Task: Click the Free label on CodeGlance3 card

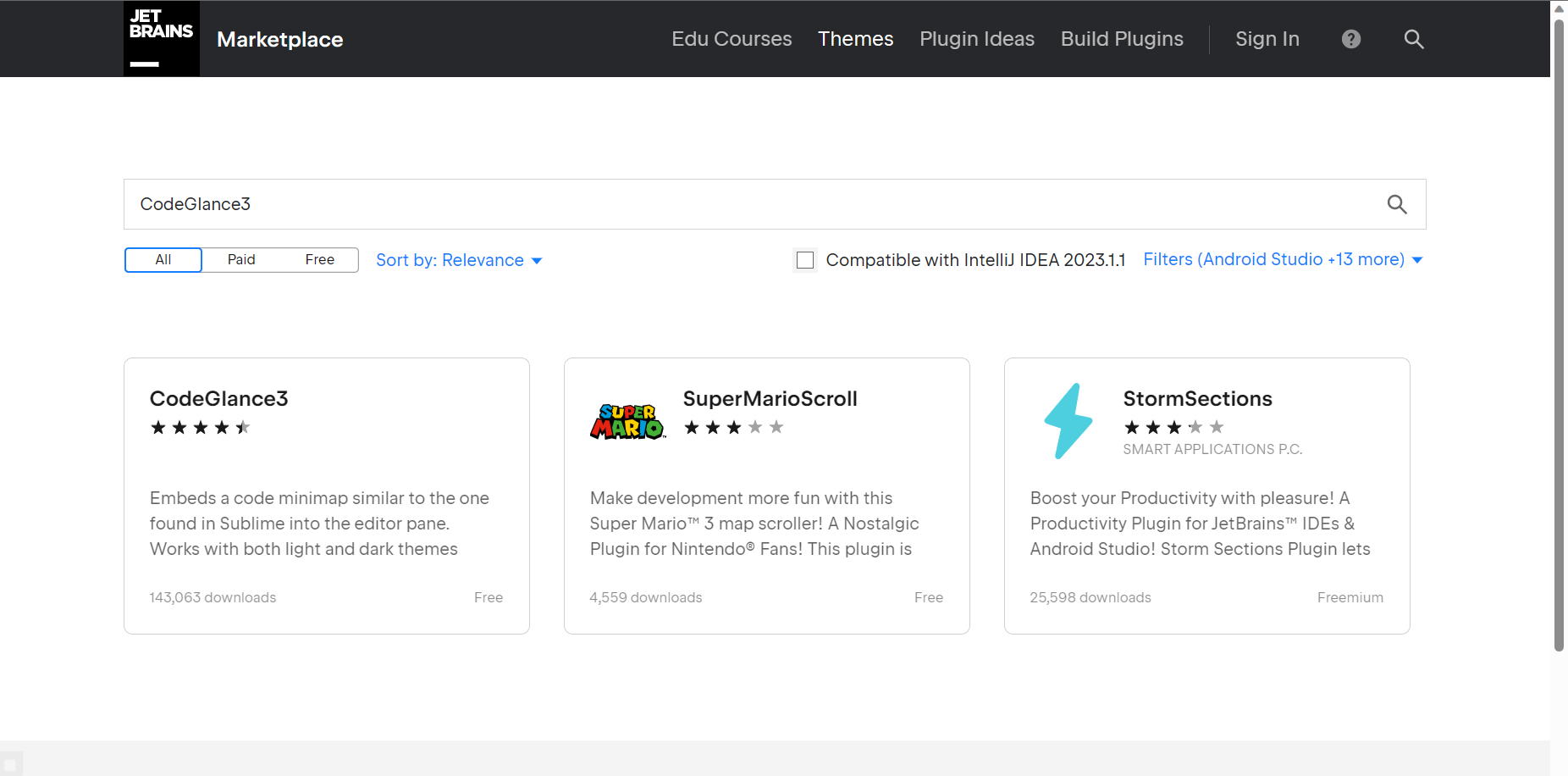Action: tap(489, 597)
